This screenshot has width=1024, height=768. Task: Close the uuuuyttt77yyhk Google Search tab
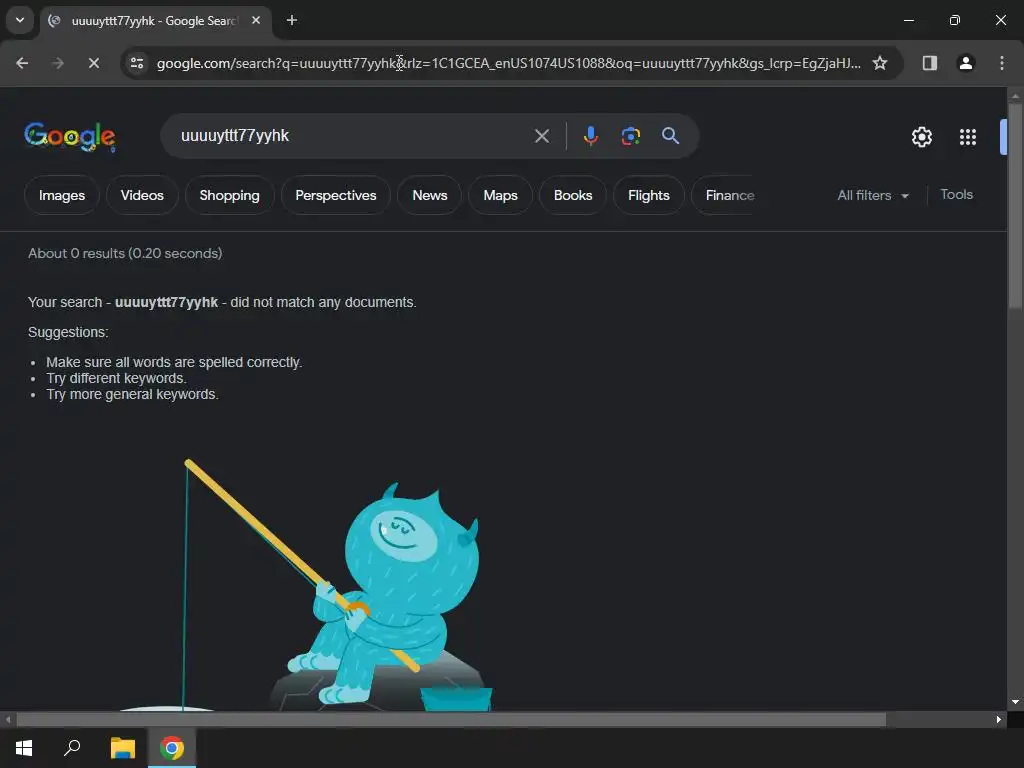coord(256,21)
